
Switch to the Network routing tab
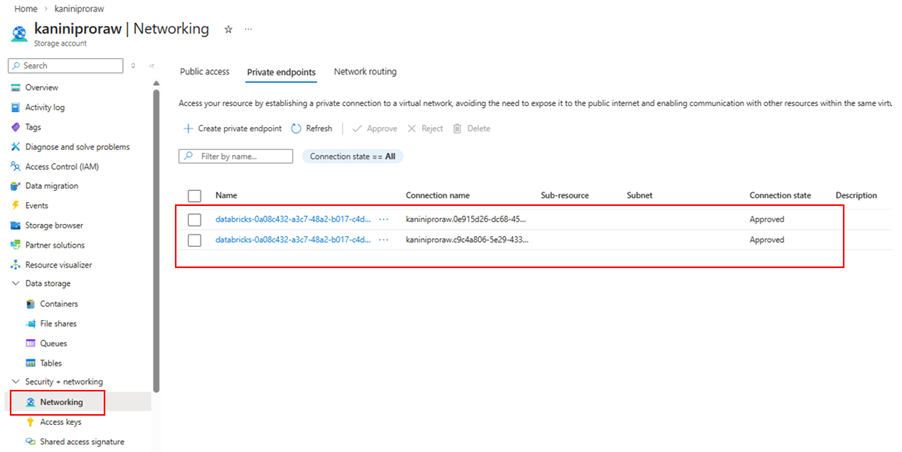[365, 72]
